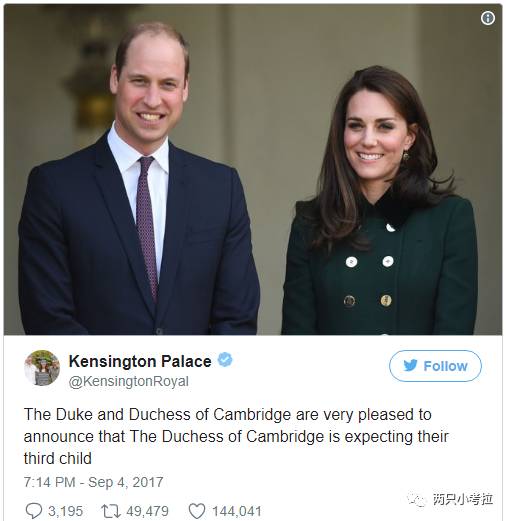The image size is (508, 521).
Task: Click the reply speech bubble icon
Action: 34,511
